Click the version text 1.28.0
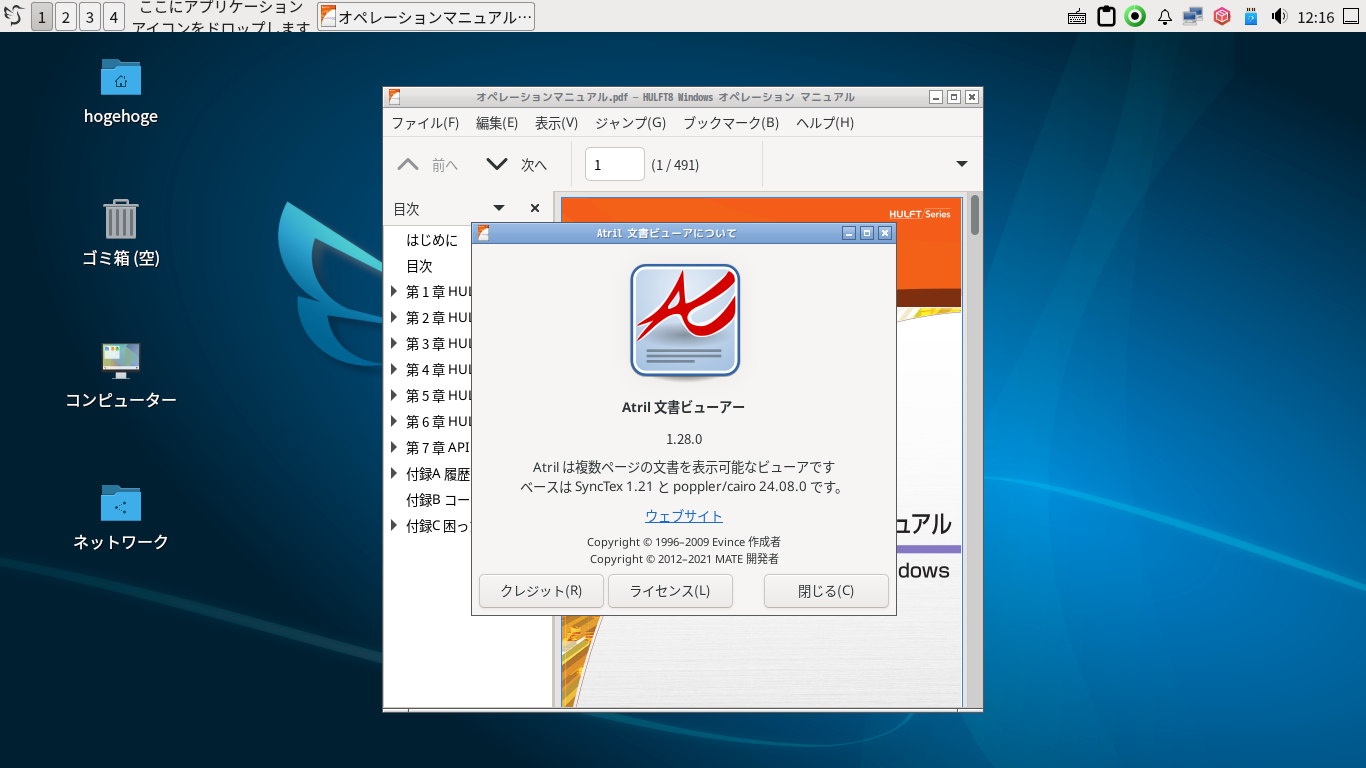The width and height of the screenshot is (1366, 768). 684,439
